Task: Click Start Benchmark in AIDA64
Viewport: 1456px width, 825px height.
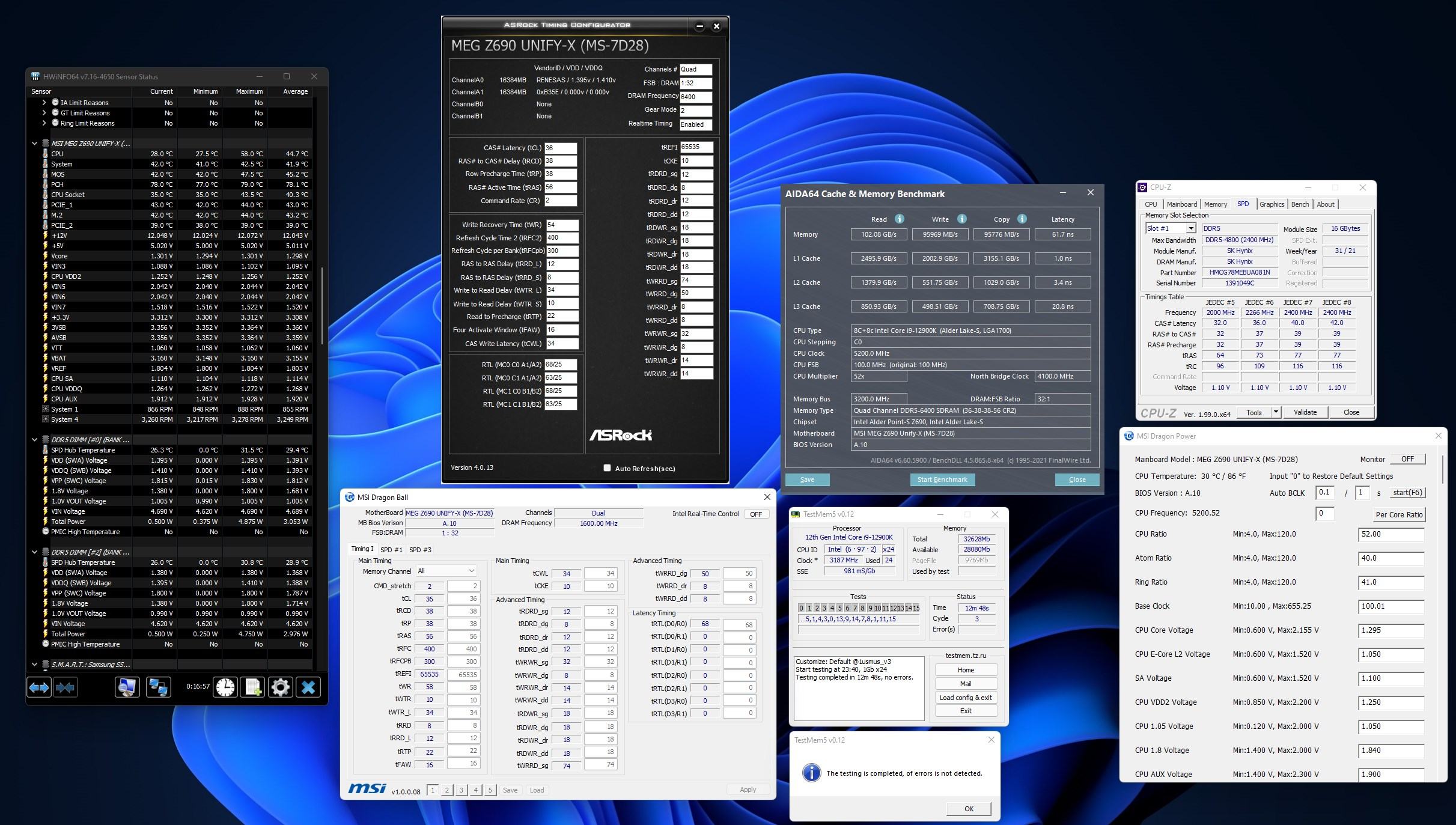Action: pos(942,479)
